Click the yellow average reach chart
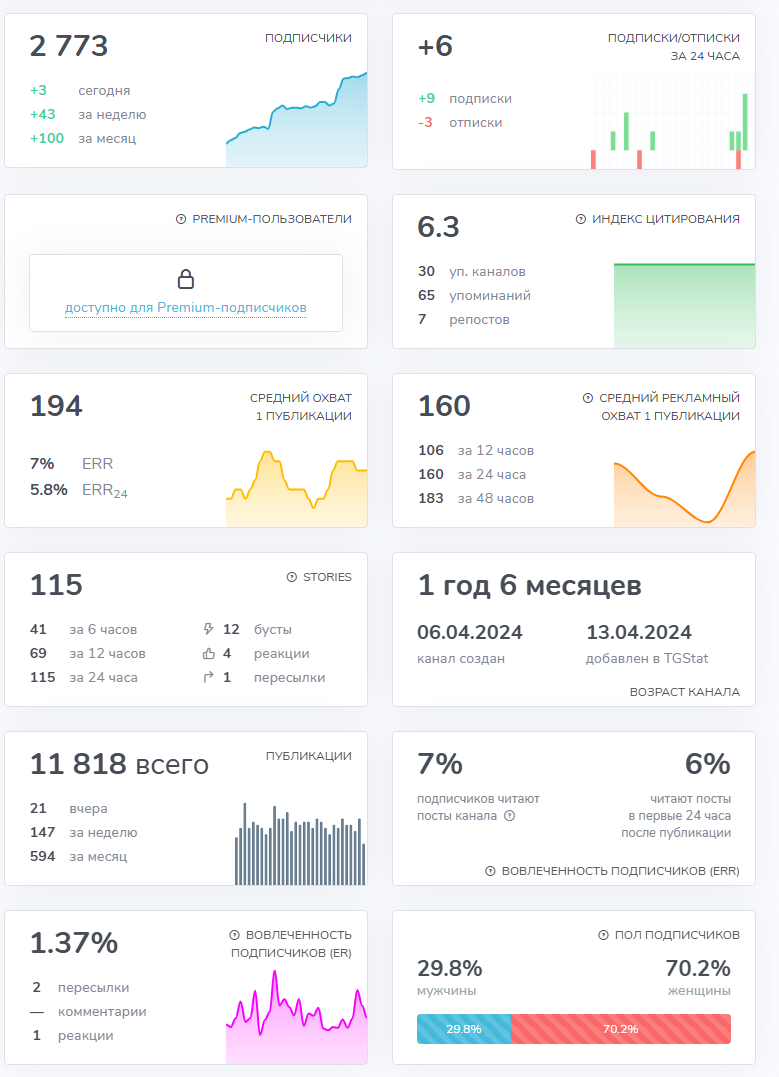Screen dimensions: 779x1077 pos(297,488)
